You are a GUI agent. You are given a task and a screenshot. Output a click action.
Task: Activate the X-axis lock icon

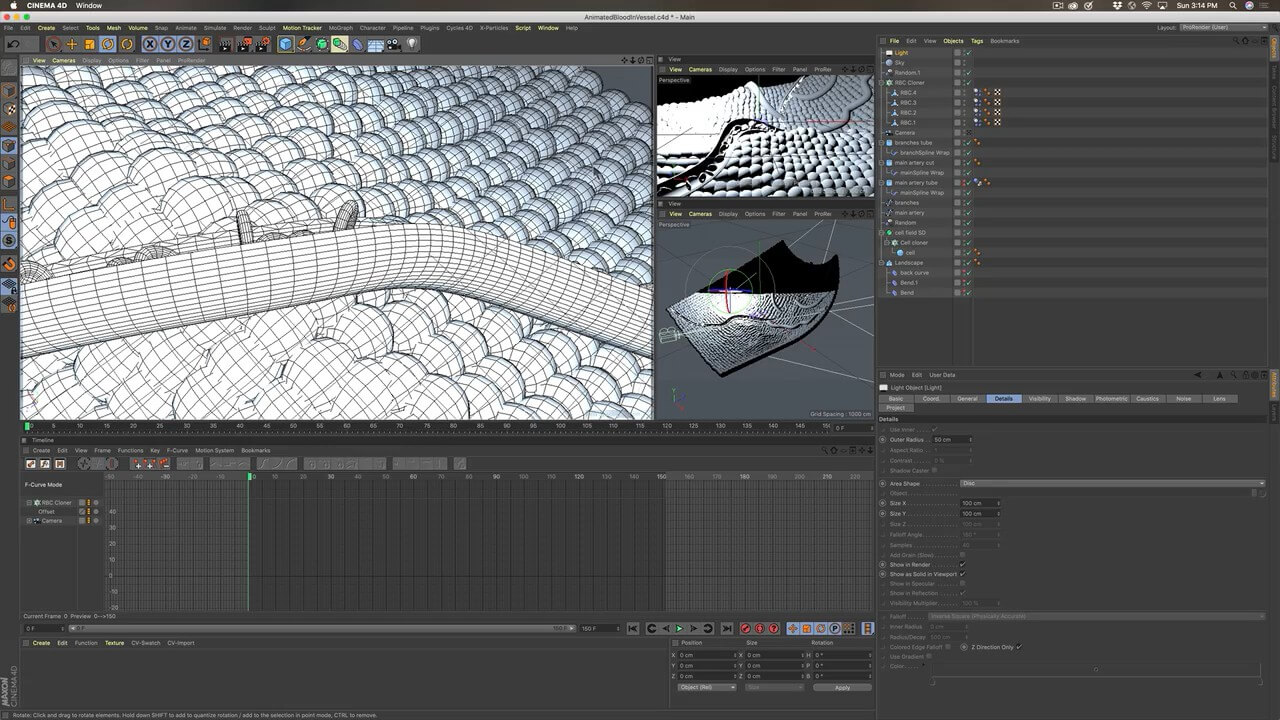tap(149, 44)
